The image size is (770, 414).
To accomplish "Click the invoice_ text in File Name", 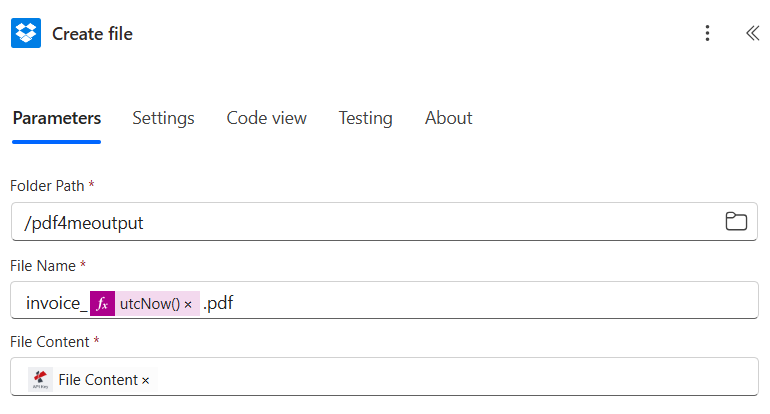I will click(55, 303).
